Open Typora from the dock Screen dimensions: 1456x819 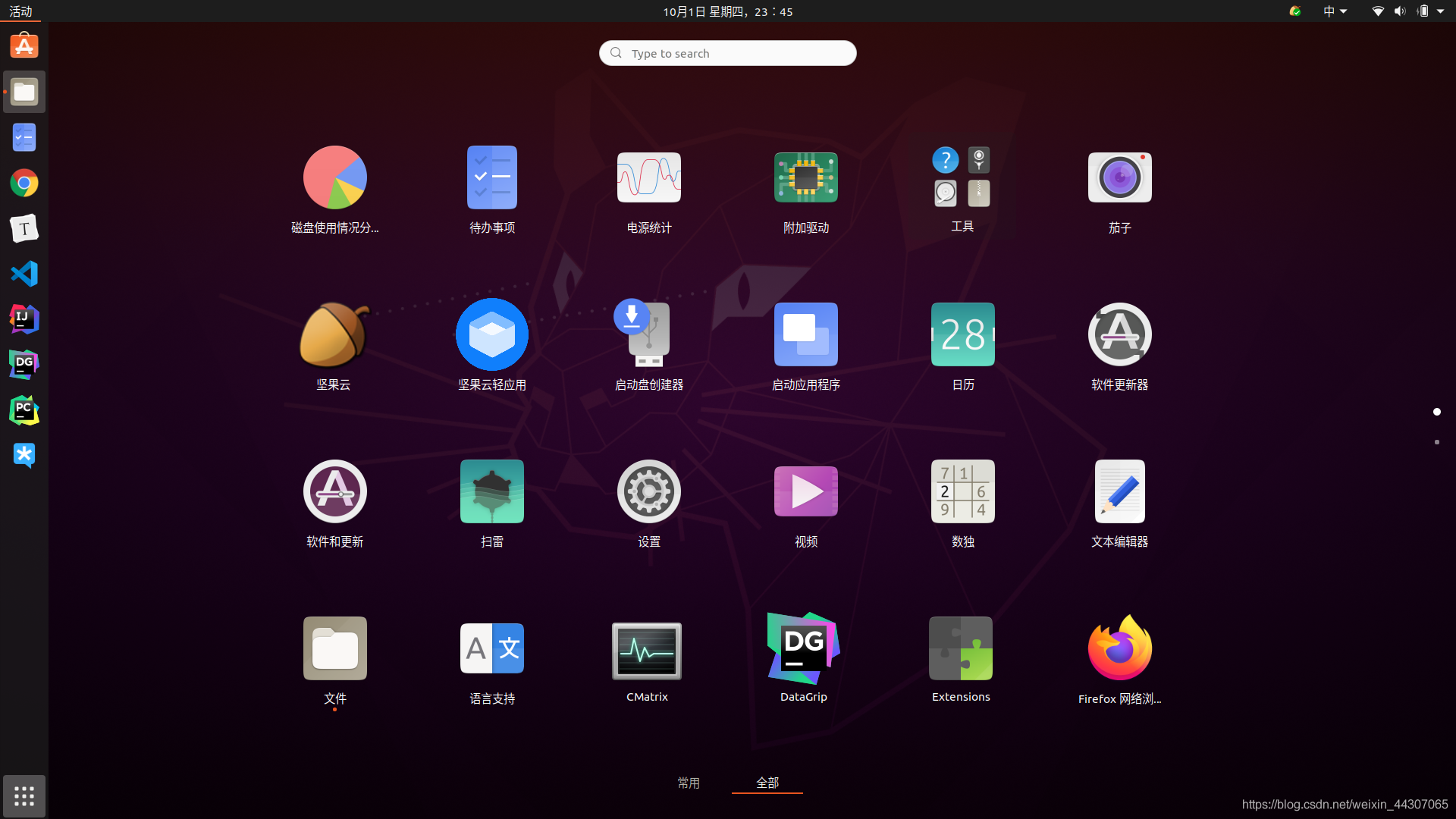tap(24, 228)
